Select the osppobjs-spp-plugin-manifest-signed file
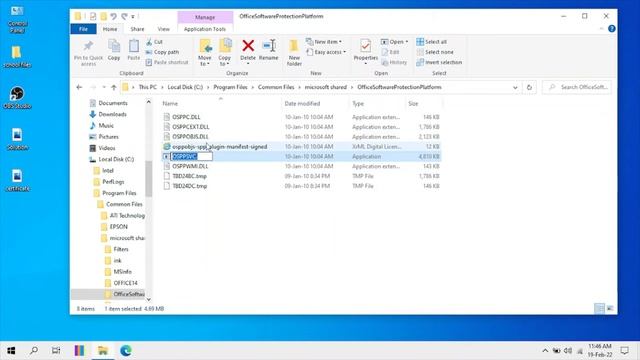Viewport: 640px width, 360px height. 220,147
